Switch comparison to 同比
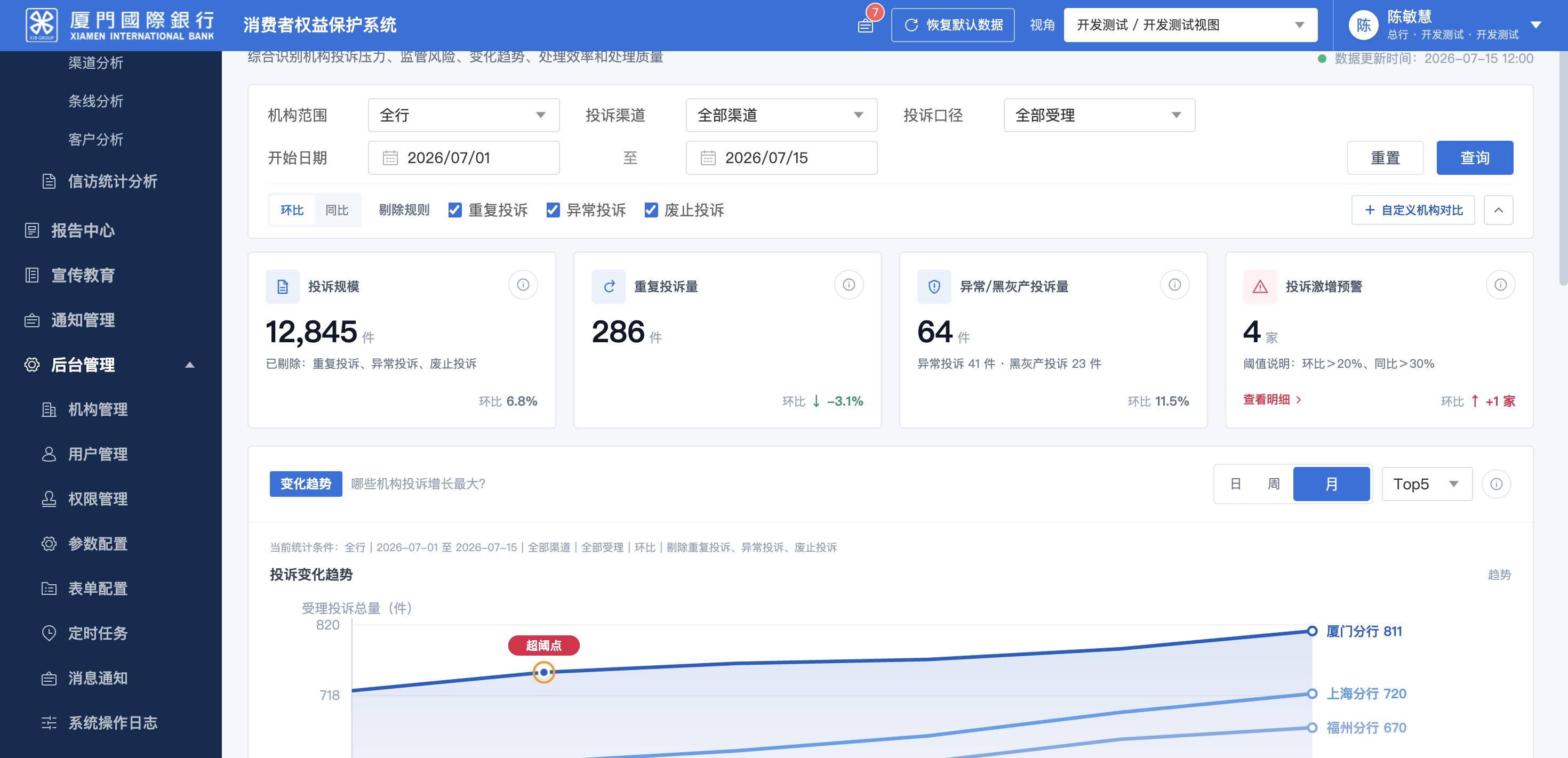Image resolution: width=1568 pixels, height=758 pixels. (x=337, y=211)
